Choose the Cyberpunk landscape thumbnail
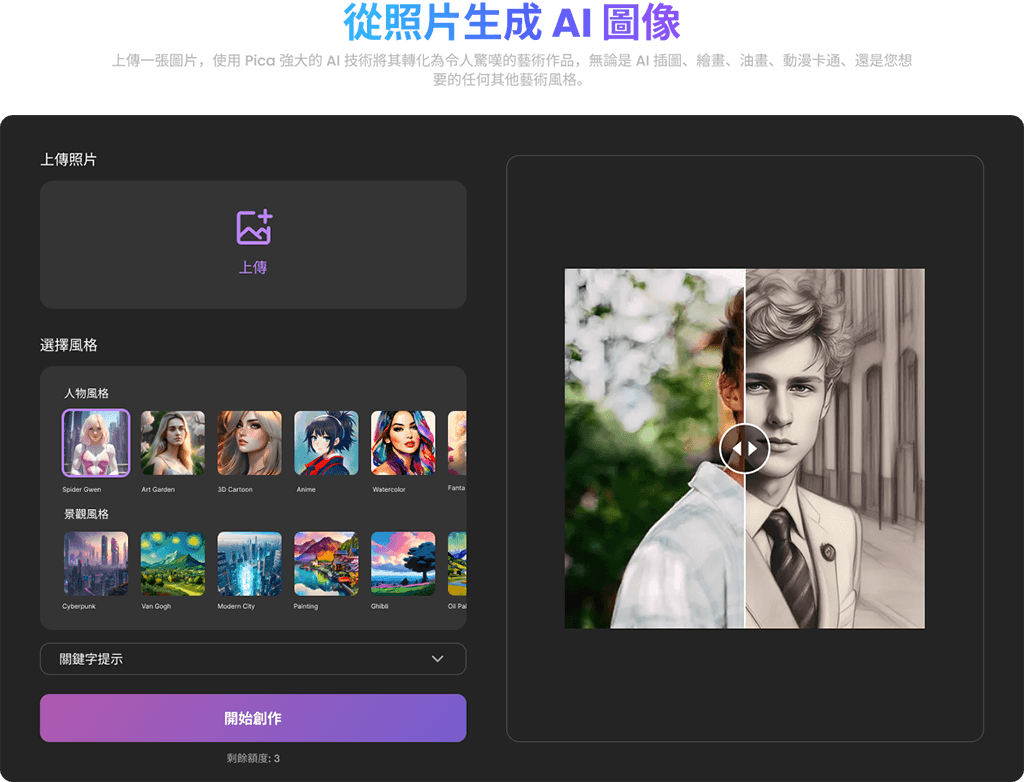 coord(96,563)
